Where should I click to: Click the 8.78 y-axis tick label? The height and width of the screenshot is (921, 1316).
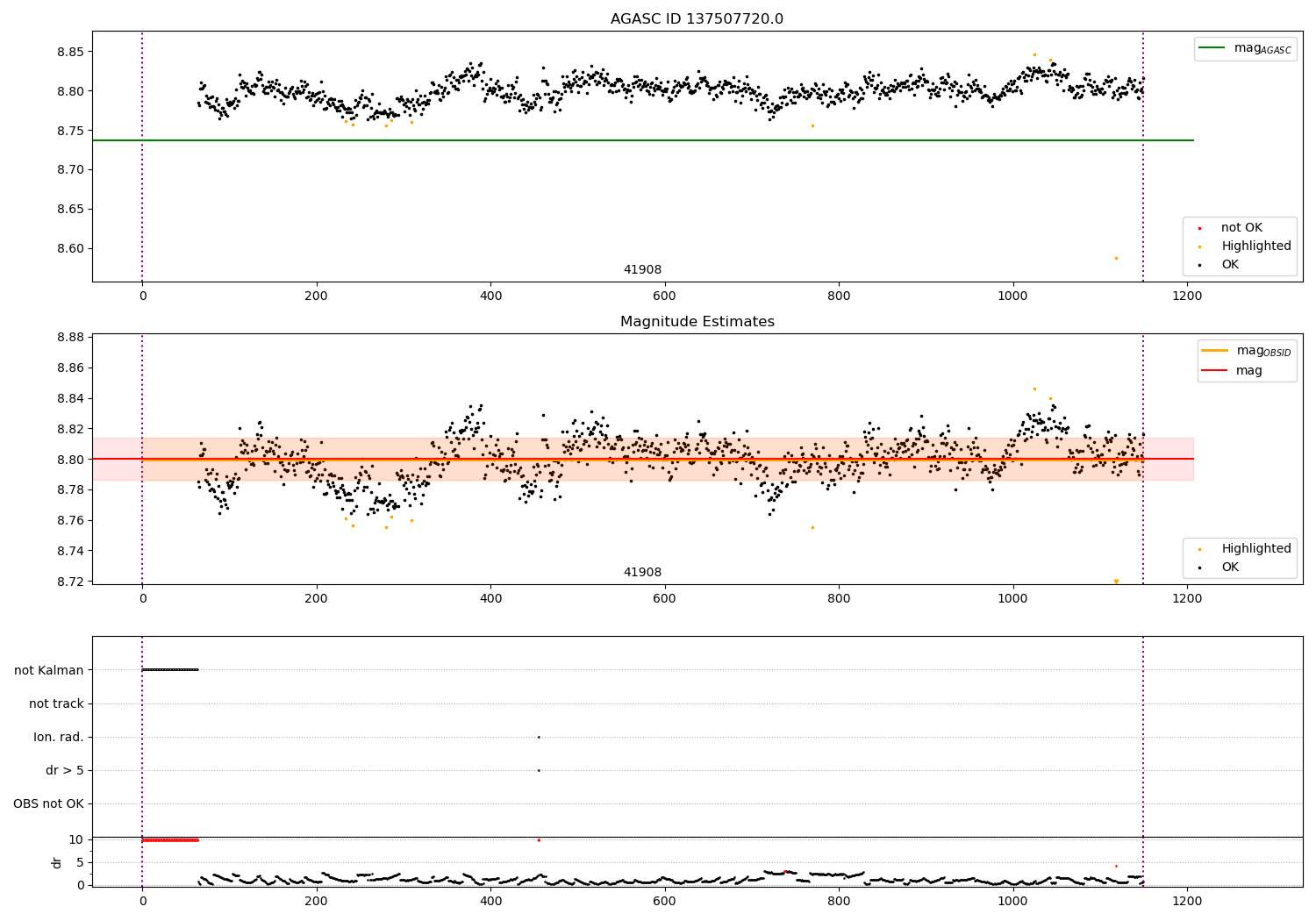coord(70,490)
